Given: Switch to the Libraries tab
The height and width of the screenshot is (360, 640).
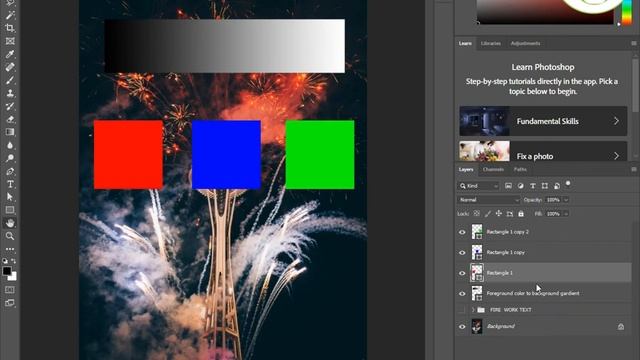Looking at the screenshot, I should pos(491,43).
